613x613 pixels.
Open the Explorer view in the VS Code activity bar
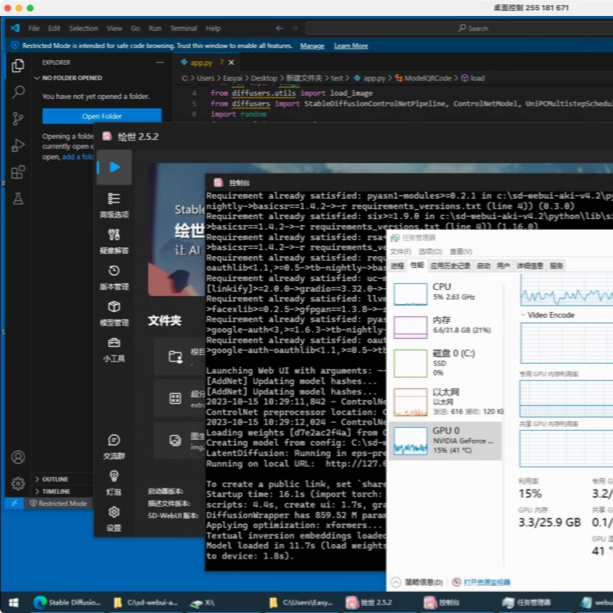[18, 66]
